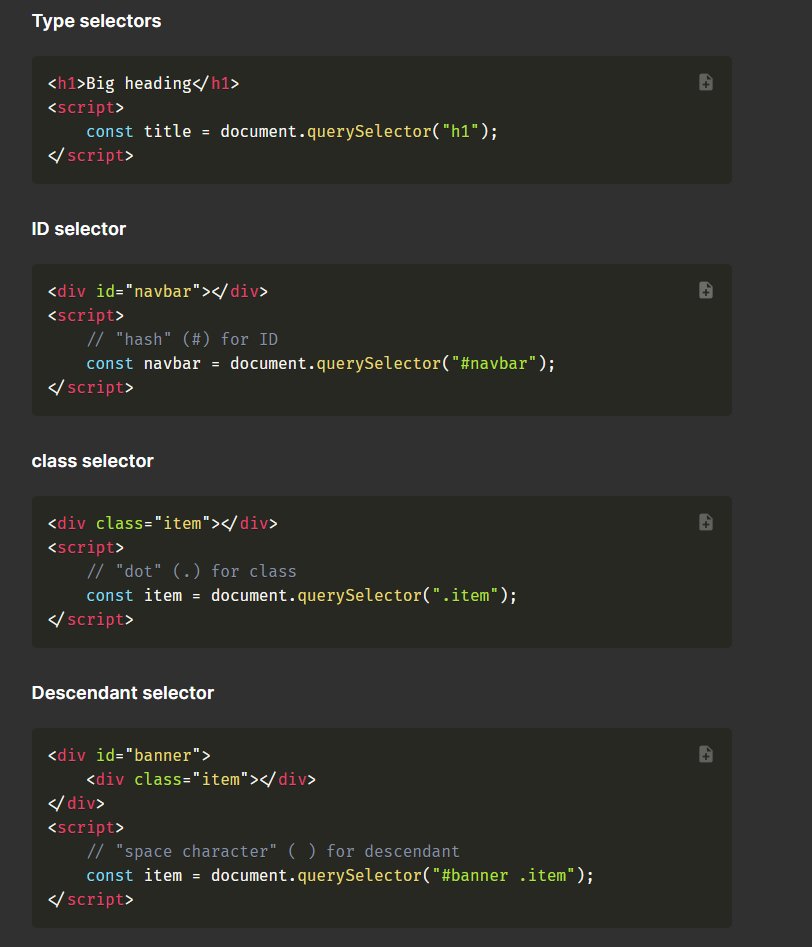Click the querySelector(".item") line
This screenshot has height=947, width=812.
(301, 595)
